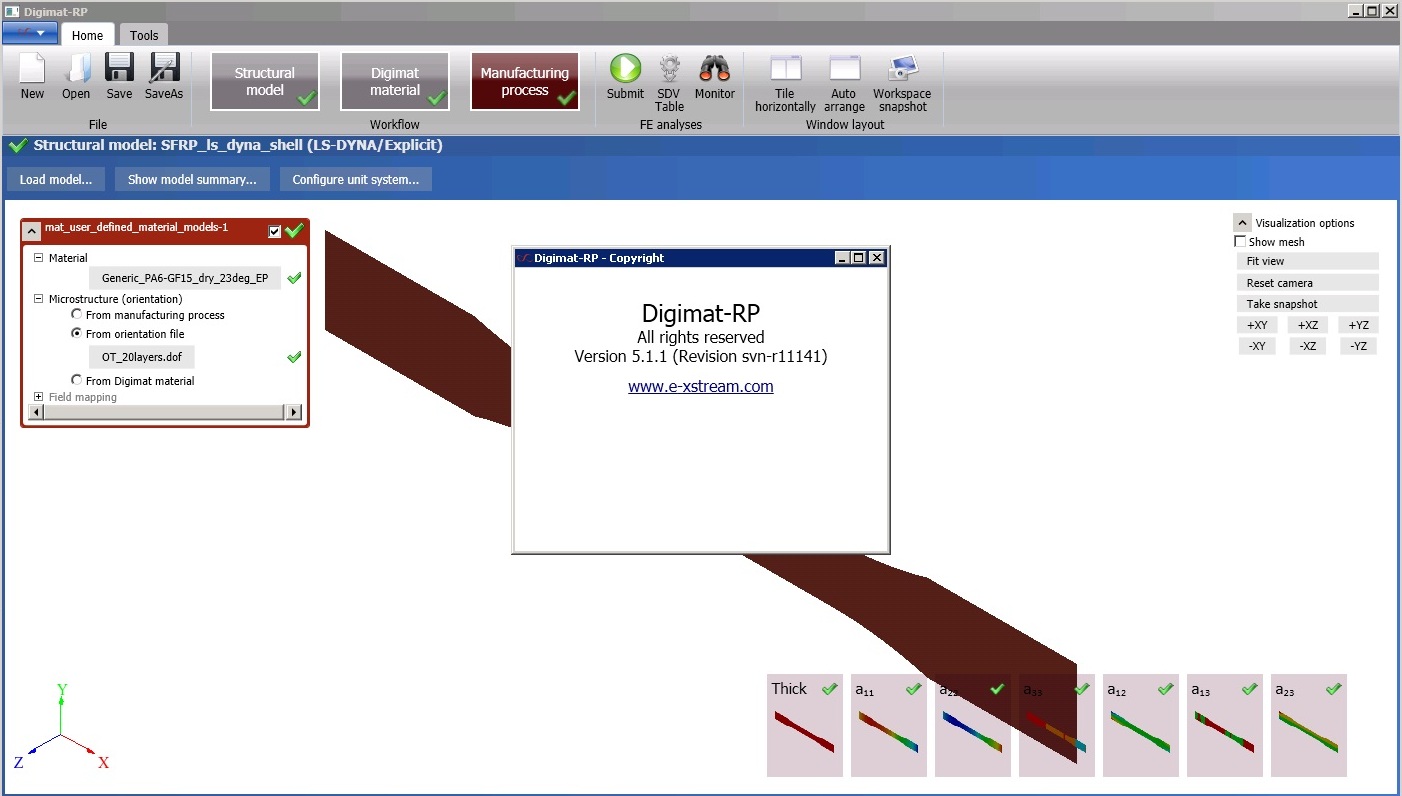1402x796 pixels.
Task: Open the Manufacturing process workflow step
Action: pyautogui.click(x=525, y=81)
